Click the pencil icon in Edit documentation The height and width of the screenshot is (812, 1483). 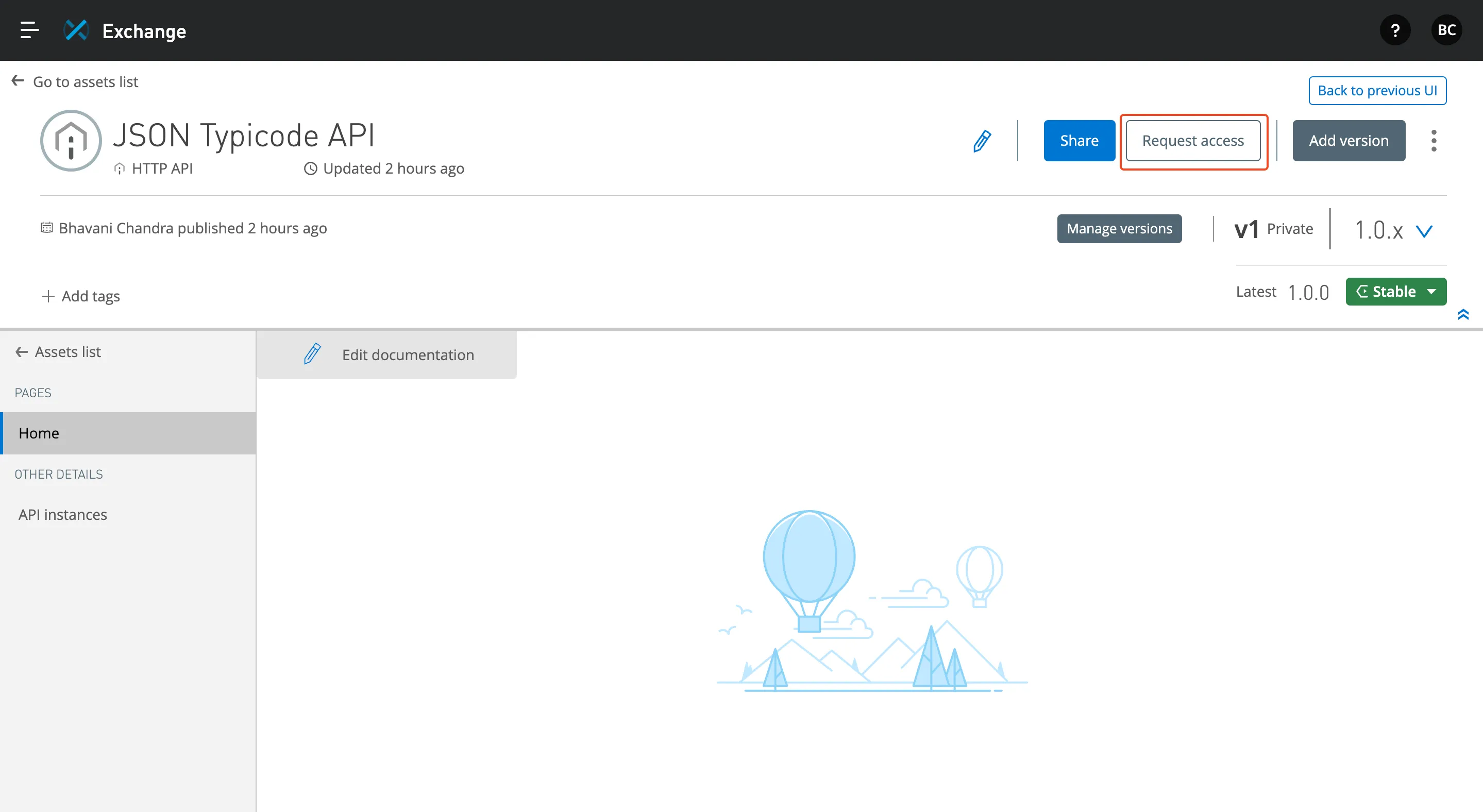(x=312, y=354)
